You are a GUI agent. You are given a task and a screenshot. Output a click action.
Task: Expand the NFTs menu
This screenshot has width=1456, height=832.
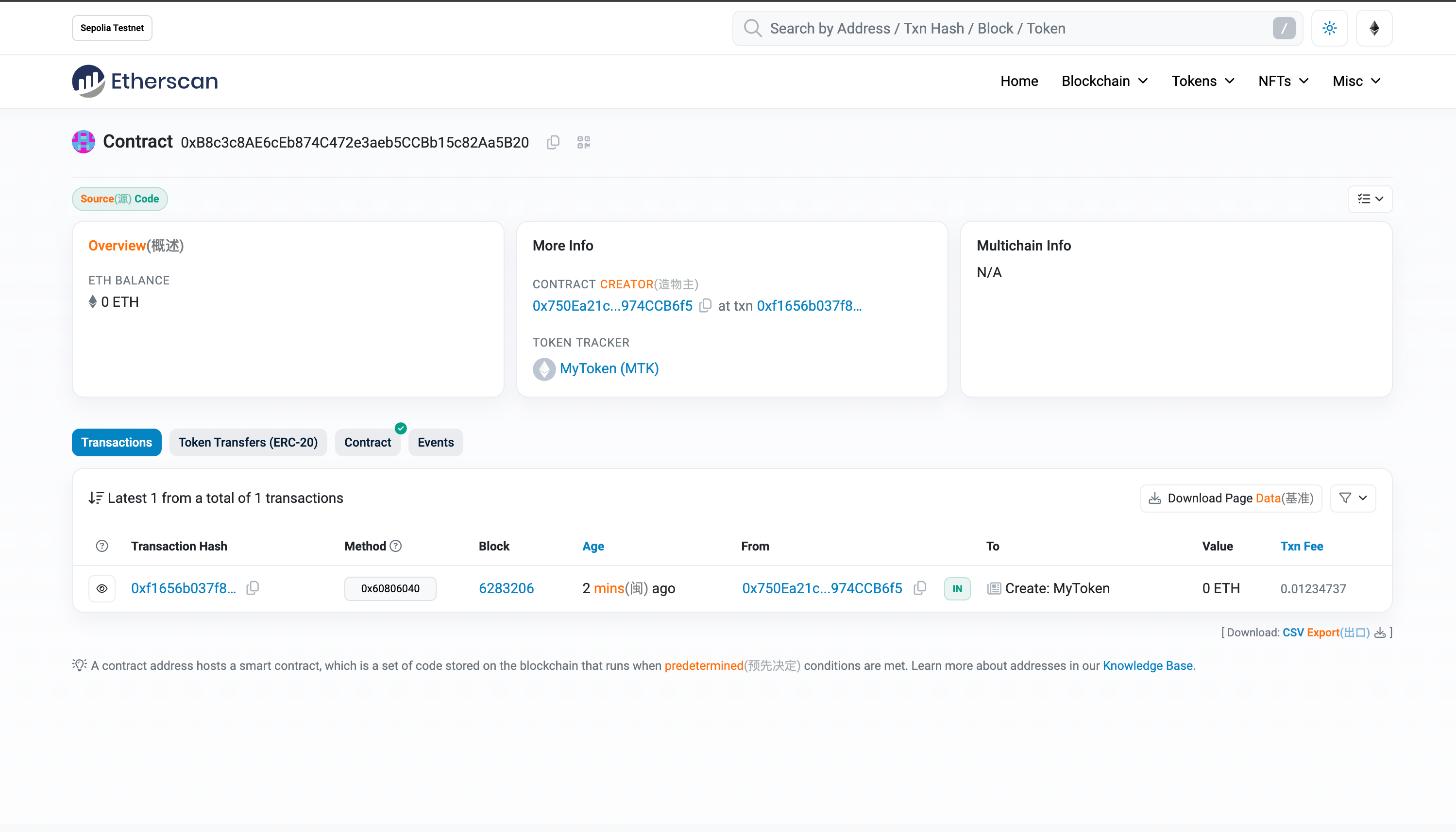point(1284,81)
